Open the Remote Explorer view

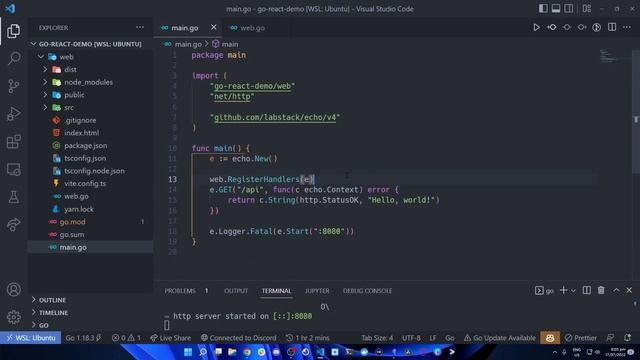click(x=13, y=169)
